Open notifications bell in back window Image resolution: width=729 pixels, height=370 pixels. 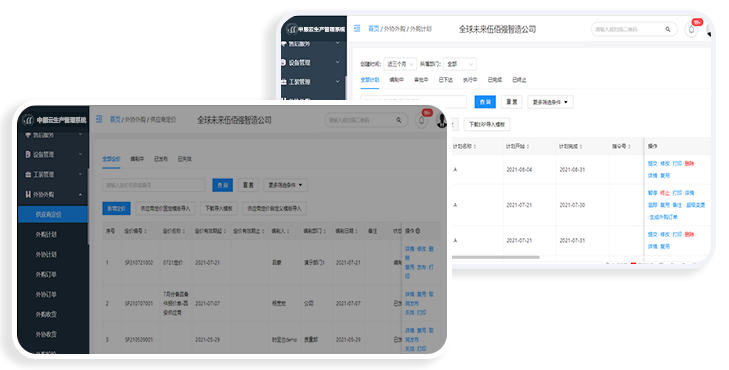tap(691, 29)
